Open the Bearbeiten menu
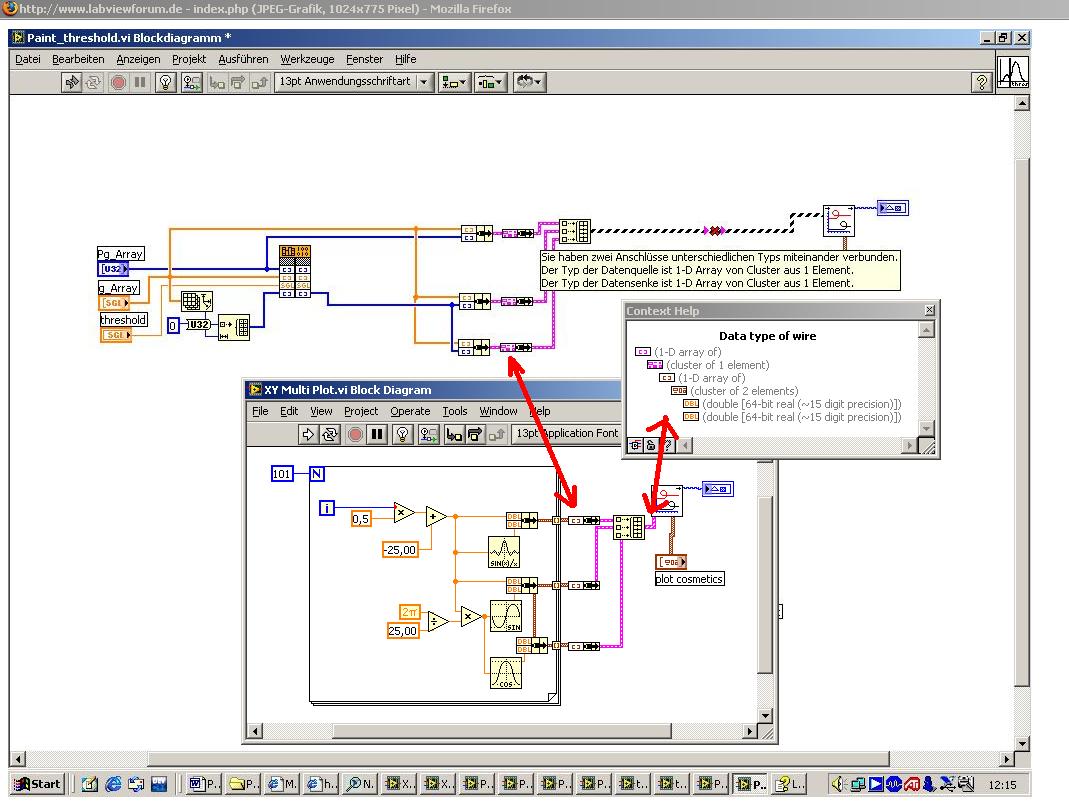The image size is (1069, 806). 78,59
